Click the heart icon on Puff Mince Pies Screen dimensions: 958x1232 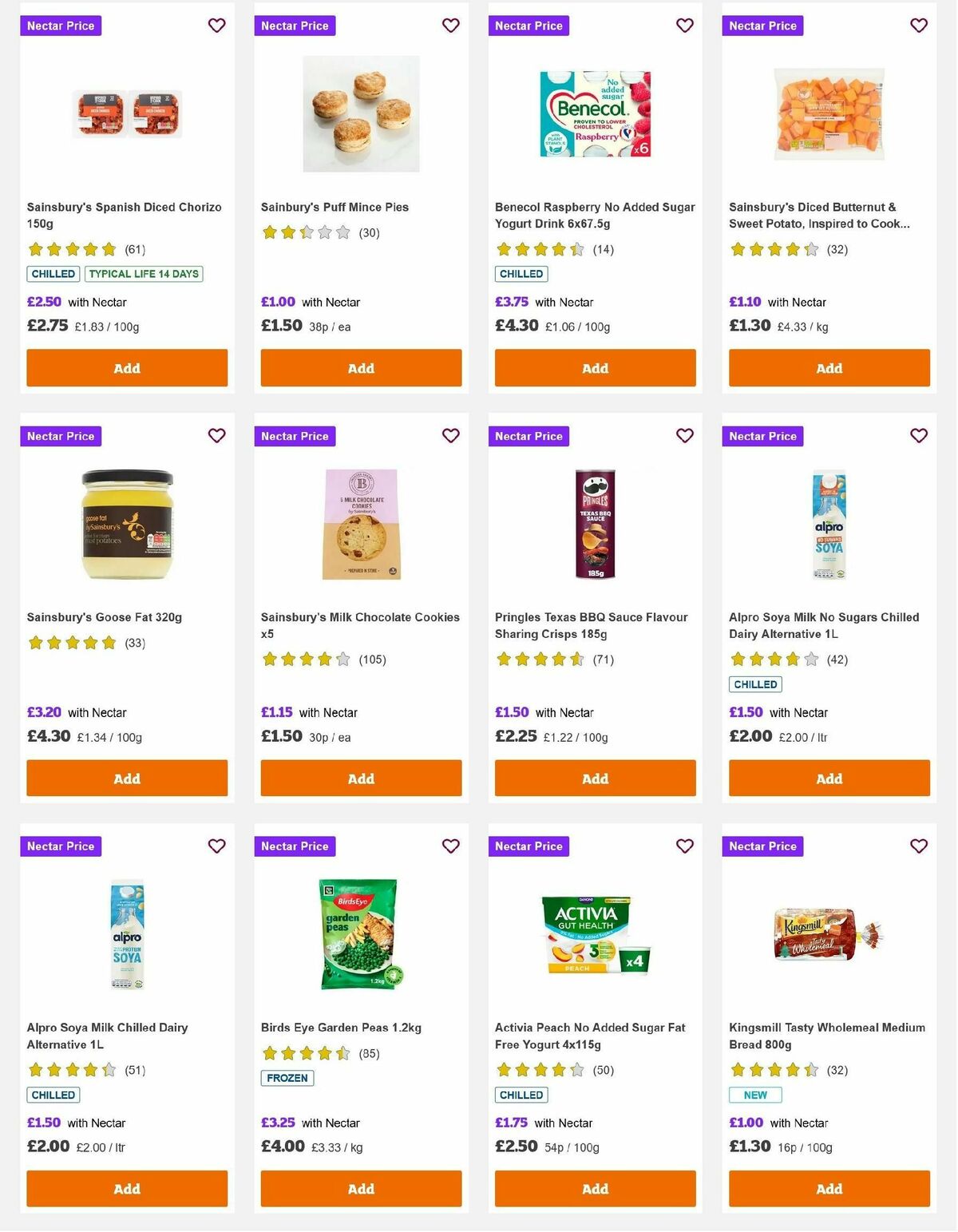click(x=450, y=26)
